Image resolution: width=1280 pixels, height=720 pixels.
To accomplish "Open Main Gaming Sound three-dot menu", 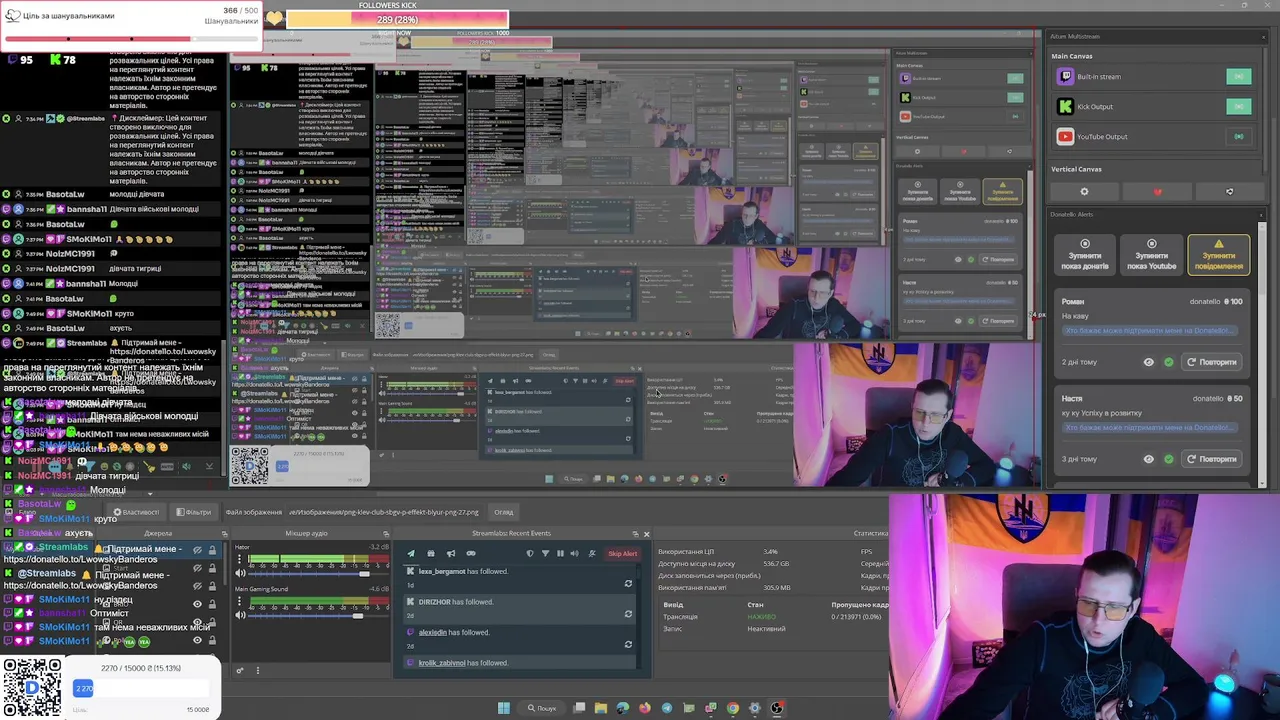I will click(x=239, y=600).
